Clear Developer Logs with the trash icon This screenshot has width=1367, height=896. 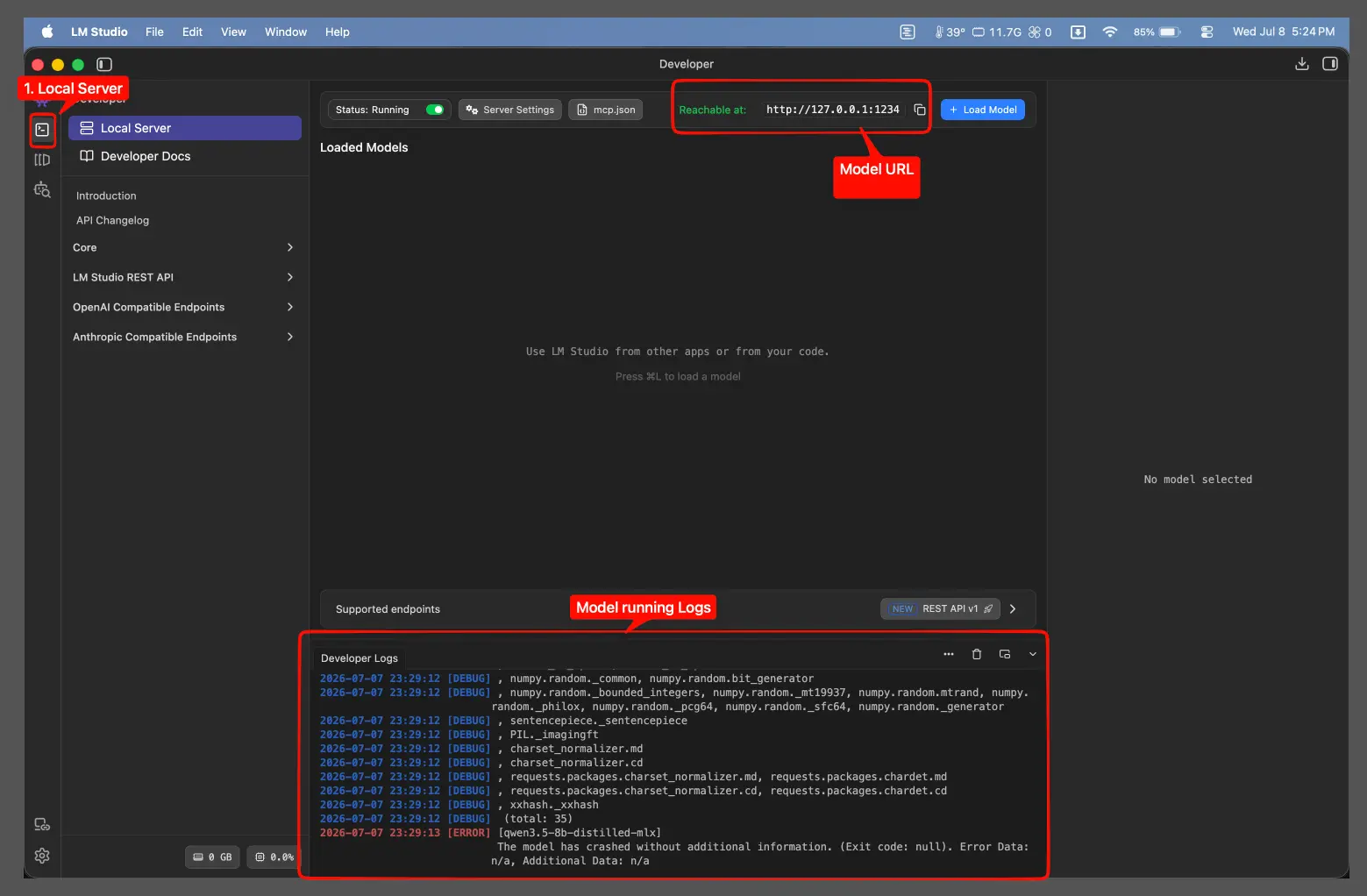[977, 654]
